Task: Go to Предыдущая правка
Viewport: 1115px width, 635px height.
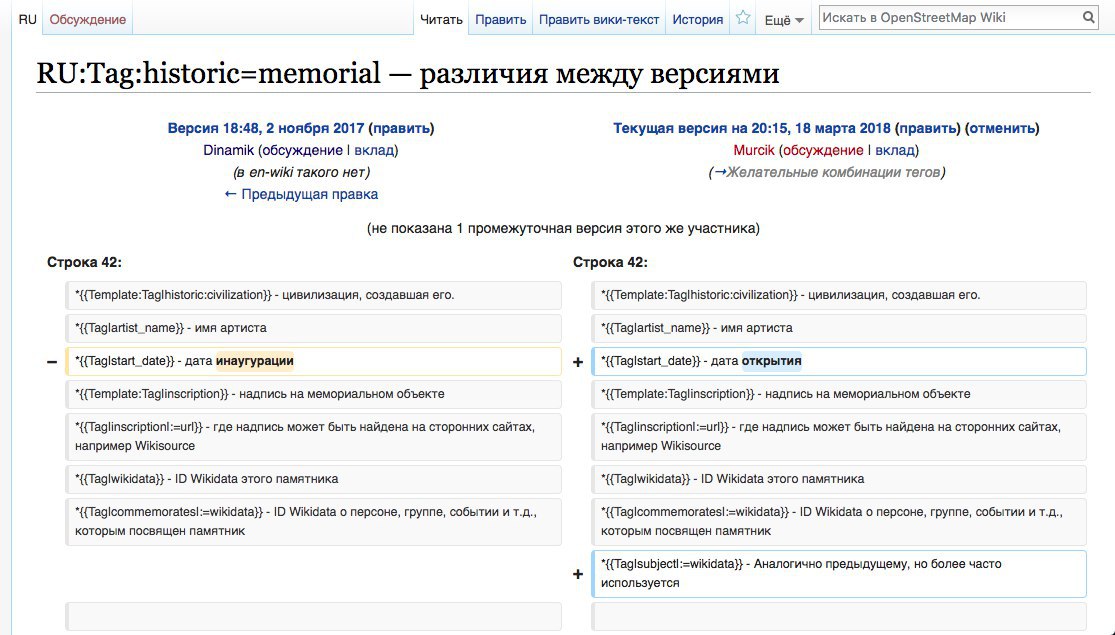Action: (x=301, y=194)
